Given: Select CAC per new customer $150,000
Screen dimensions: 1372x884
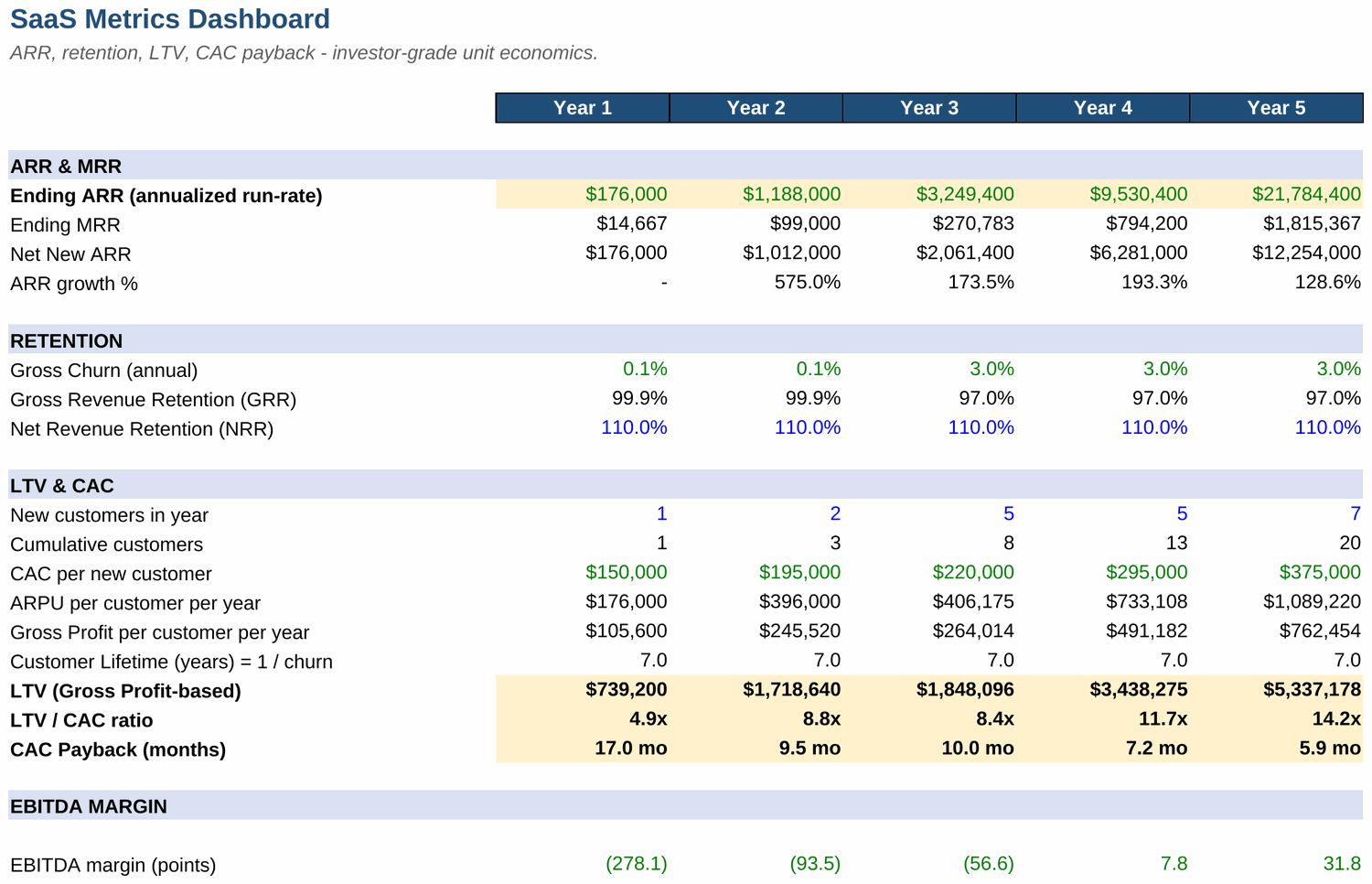Looking at the screenshot, I should [x=583, y=572].
